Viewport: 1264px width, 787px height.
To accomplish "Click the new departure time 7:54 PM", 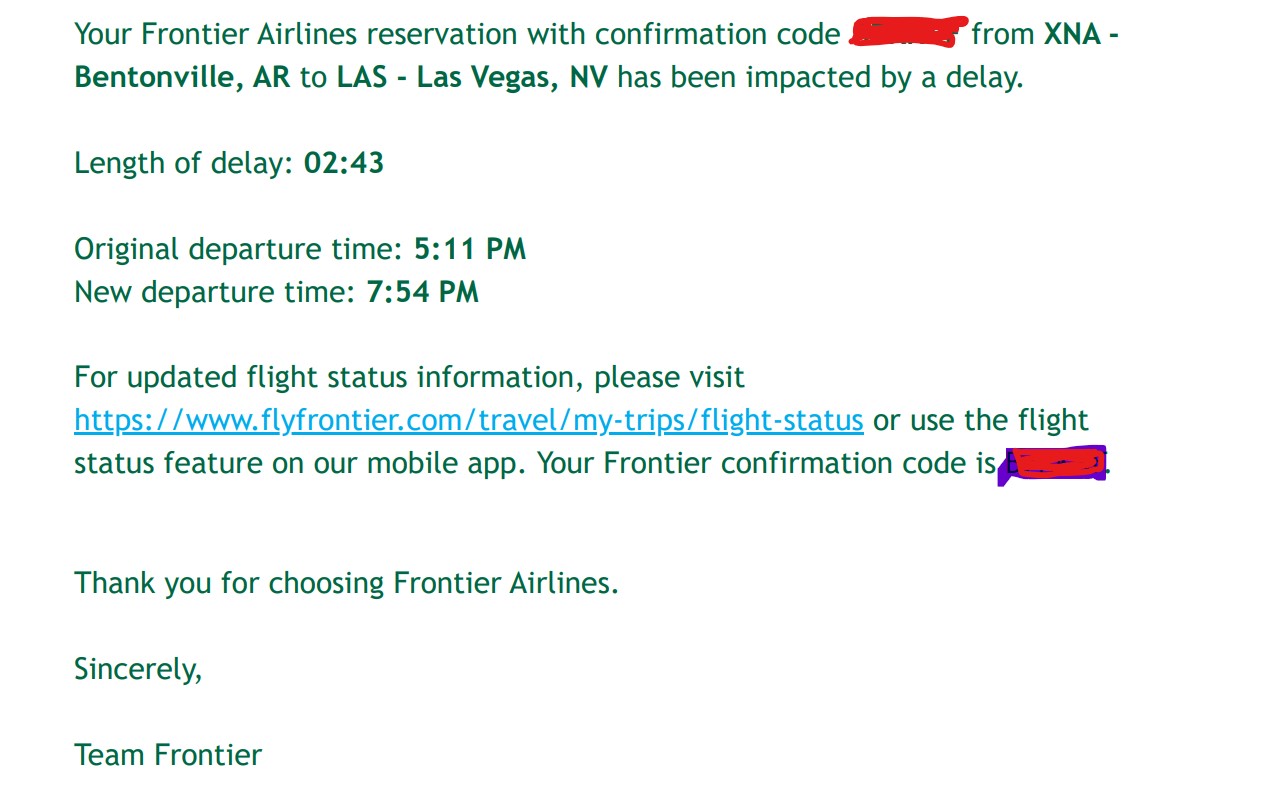I will pos(422,292).
